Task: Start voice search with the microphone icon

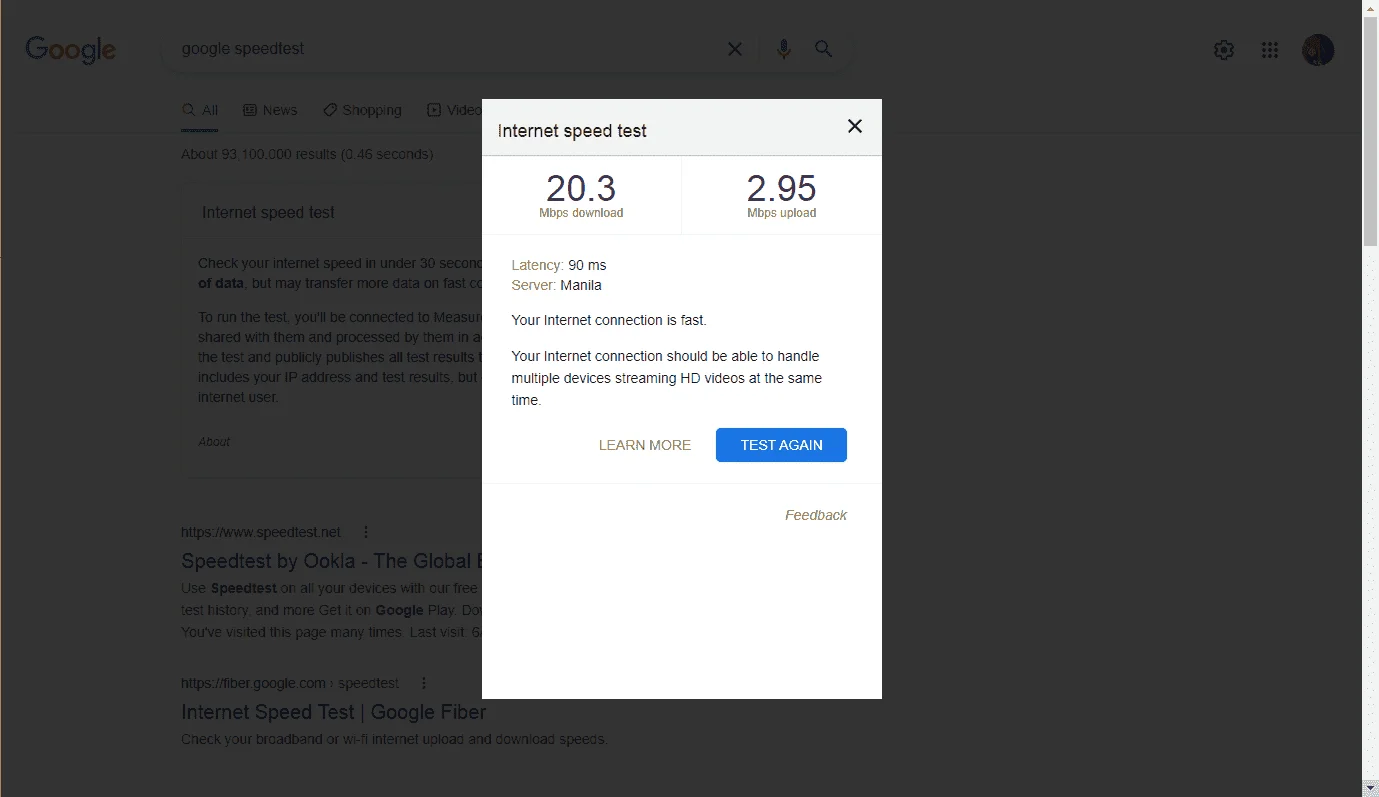Action: pyautogui.click(x=784, y=49)
